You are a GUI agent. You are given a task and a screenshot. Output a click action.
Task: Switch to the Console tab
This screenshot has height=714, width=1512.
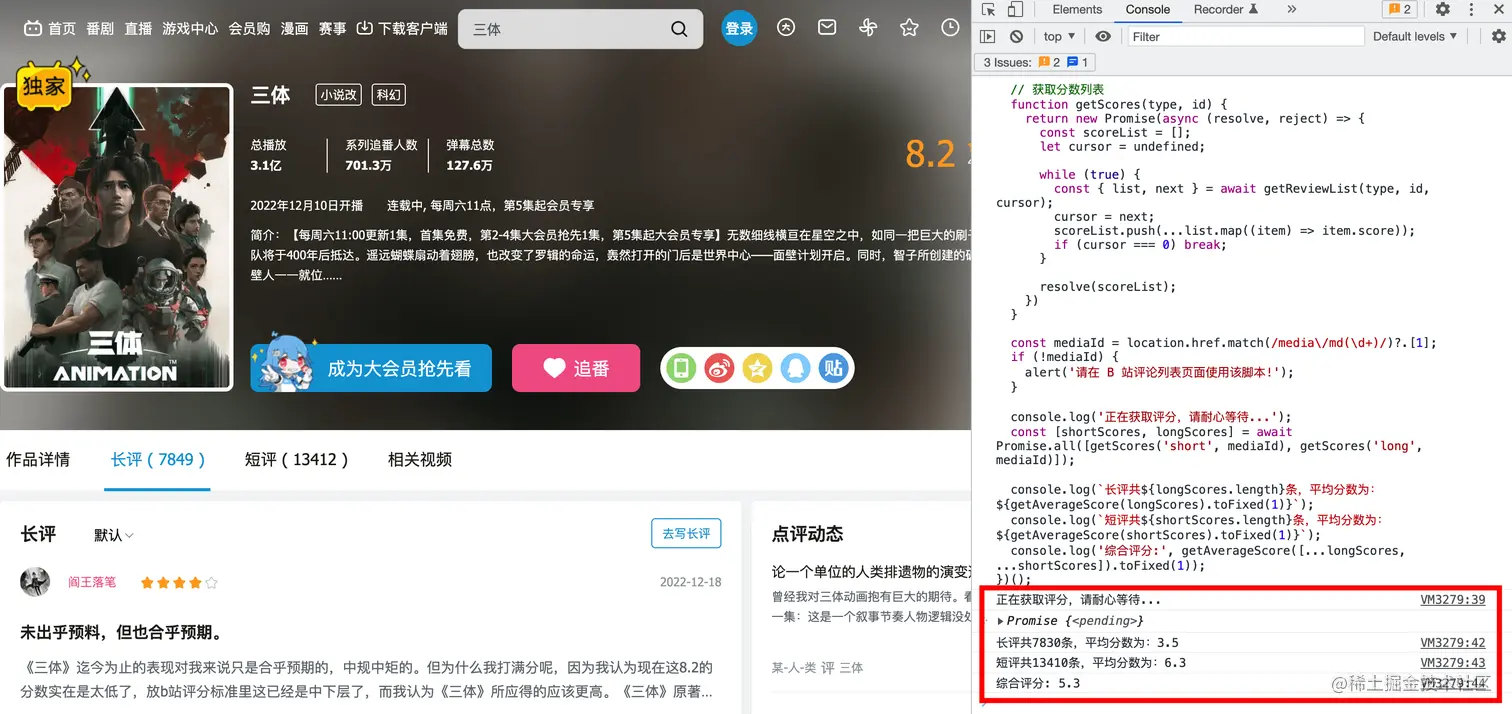pyautogui.click(x=1147, y=9)
